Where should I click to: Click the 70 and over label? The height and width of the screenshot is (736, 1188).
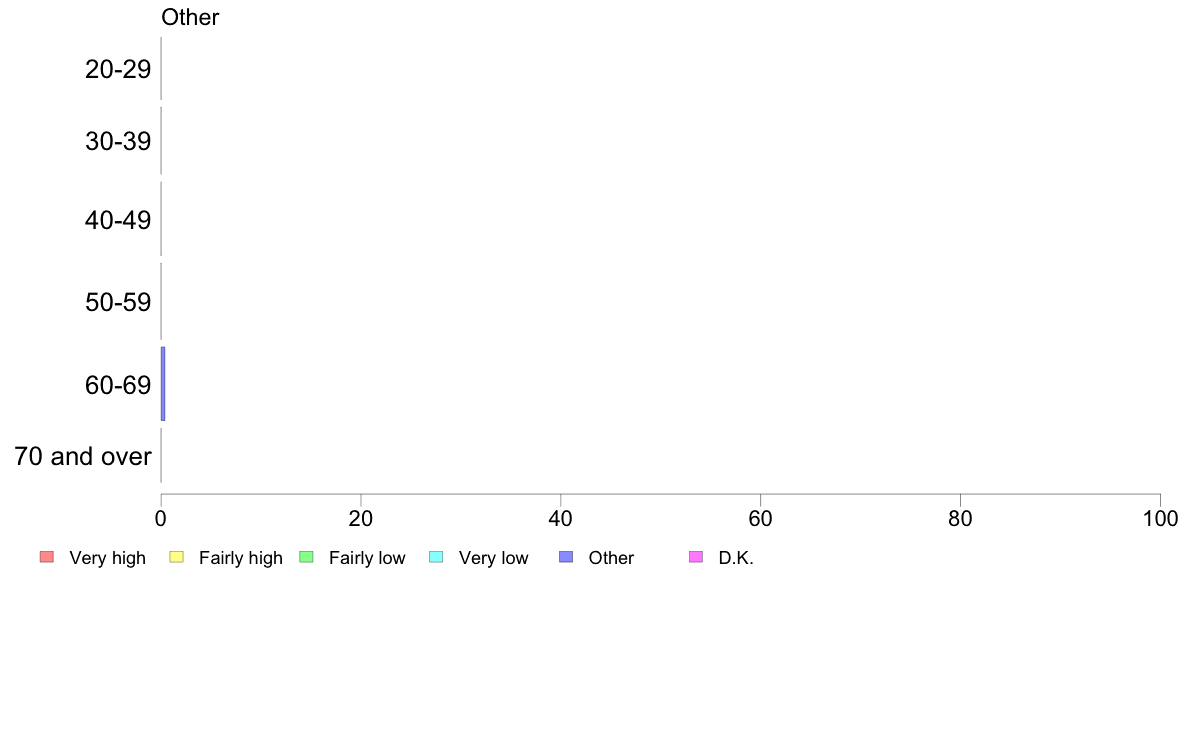point(83,456)
